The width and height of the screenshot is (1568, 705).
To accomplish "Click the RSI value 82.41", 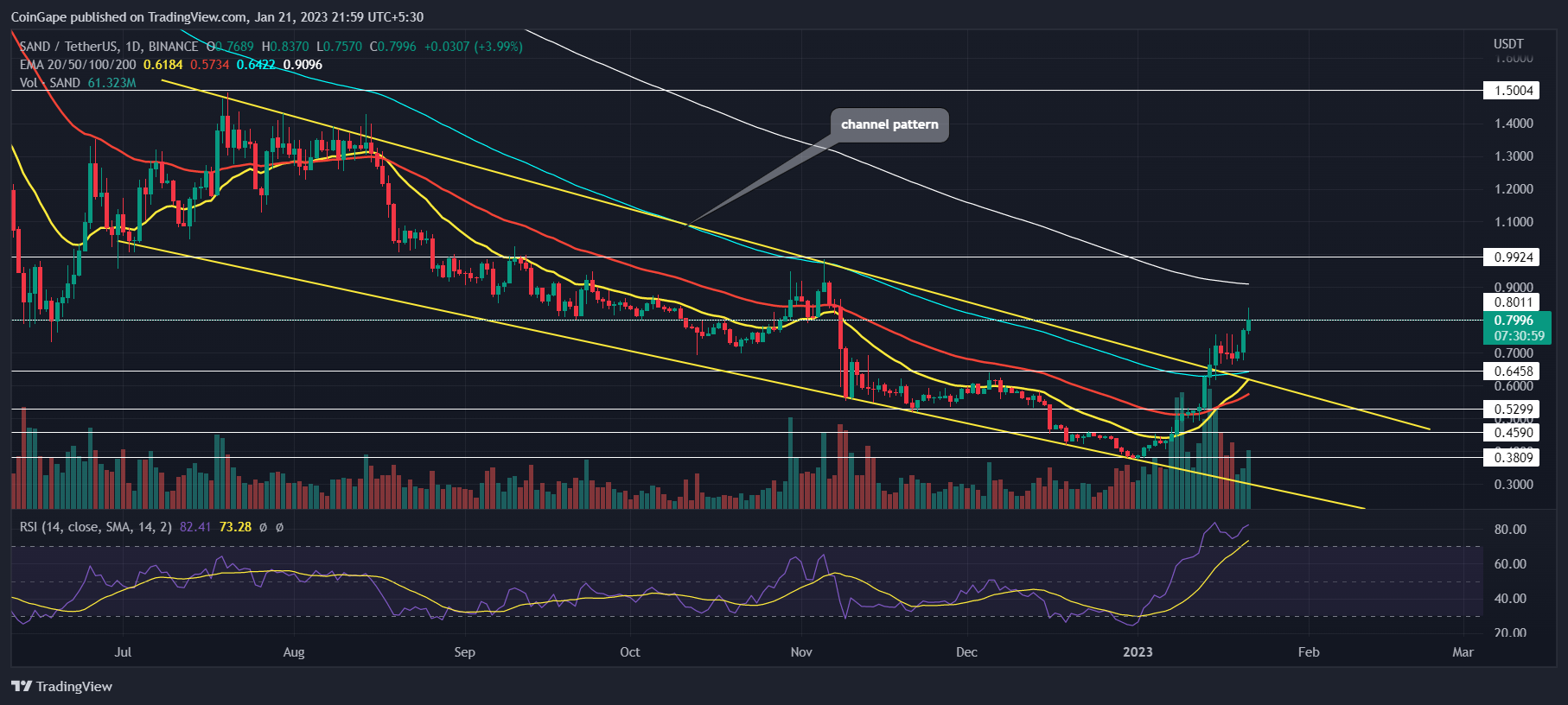I will pos(195,526).
